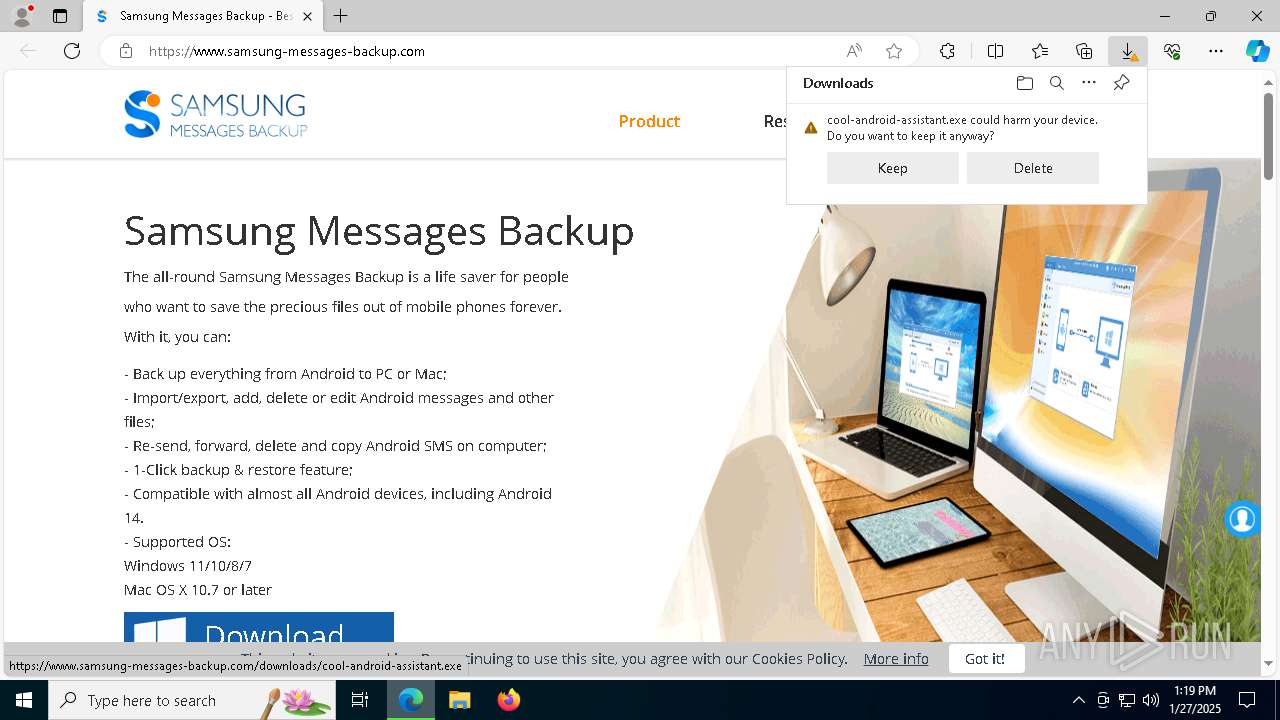Keep the cool-android-assistant.exe download
Image resolution: width=1280 pixels, height=720 pixels.
pyautogui.click(x=892, y=168)
